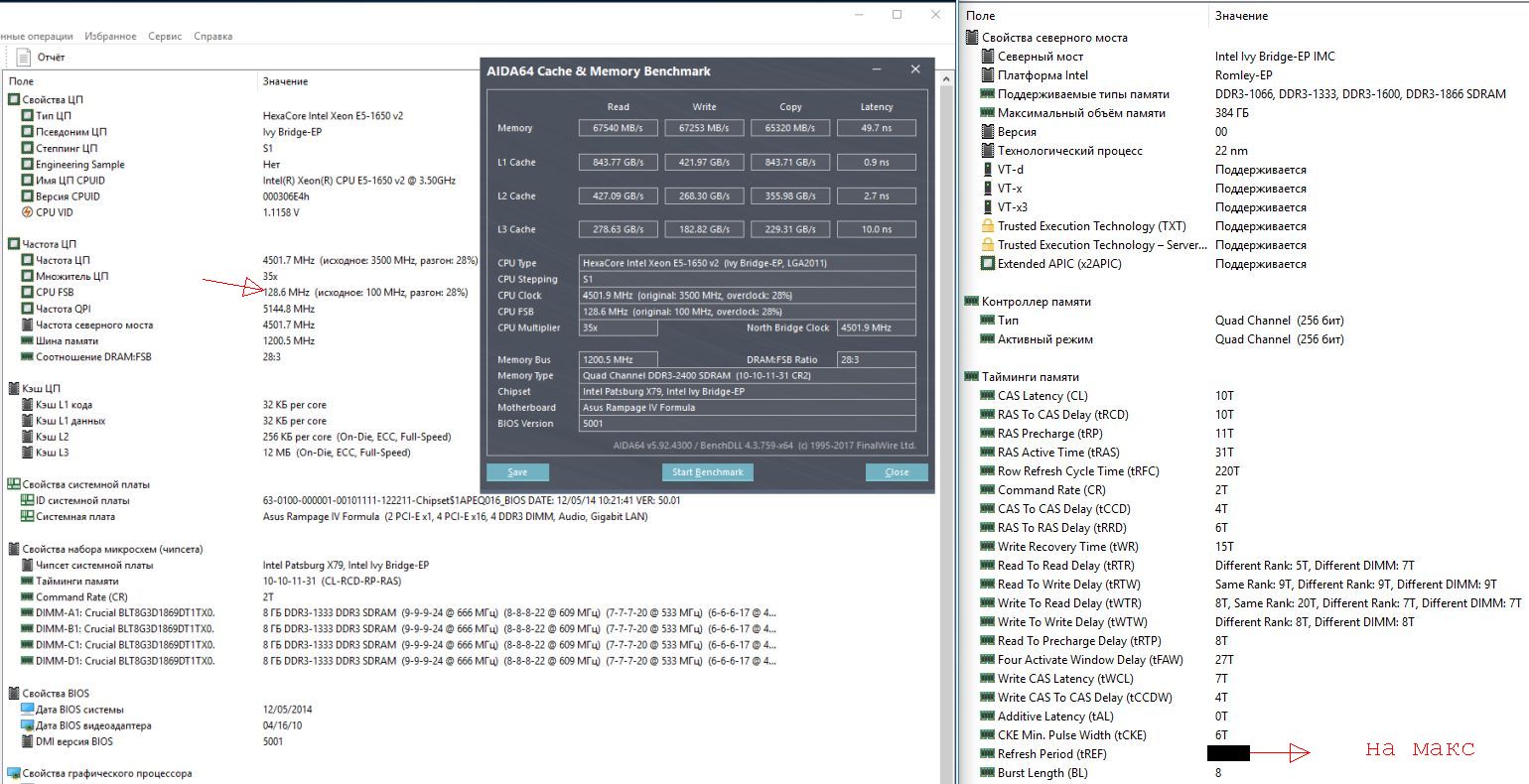The width and height of the screenshot is (1529, 784).
Task: Click the icon next to 'Кэш L3' row
Action: [27, 453]
